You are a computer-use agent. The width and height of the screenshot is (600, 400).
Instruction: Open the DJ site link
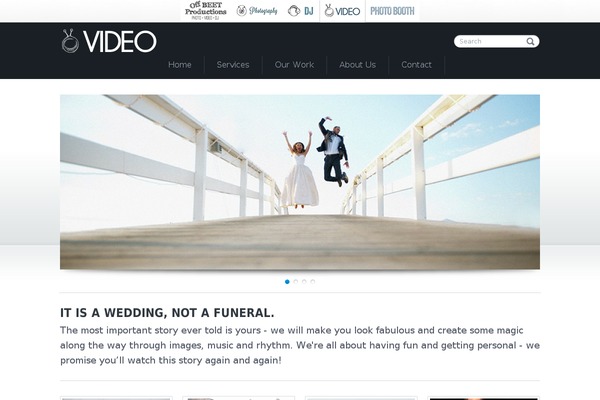pyautogui.click(x=301, y=11)
